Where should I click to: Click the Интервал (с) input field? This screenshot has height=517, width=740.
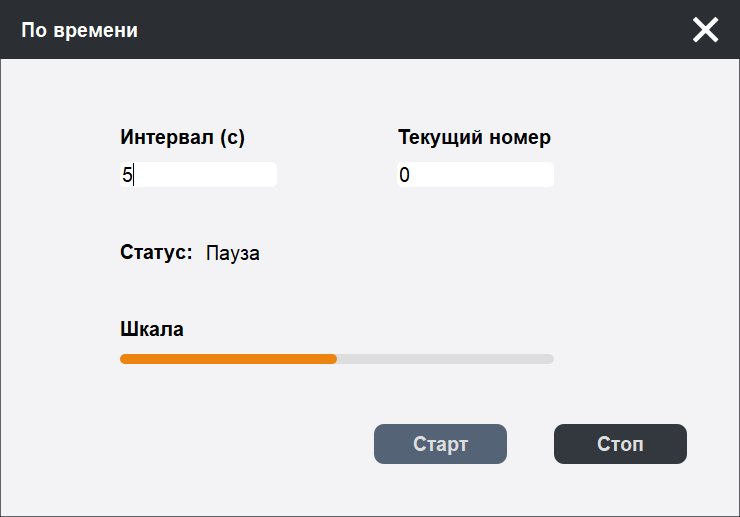coord(198,175)
